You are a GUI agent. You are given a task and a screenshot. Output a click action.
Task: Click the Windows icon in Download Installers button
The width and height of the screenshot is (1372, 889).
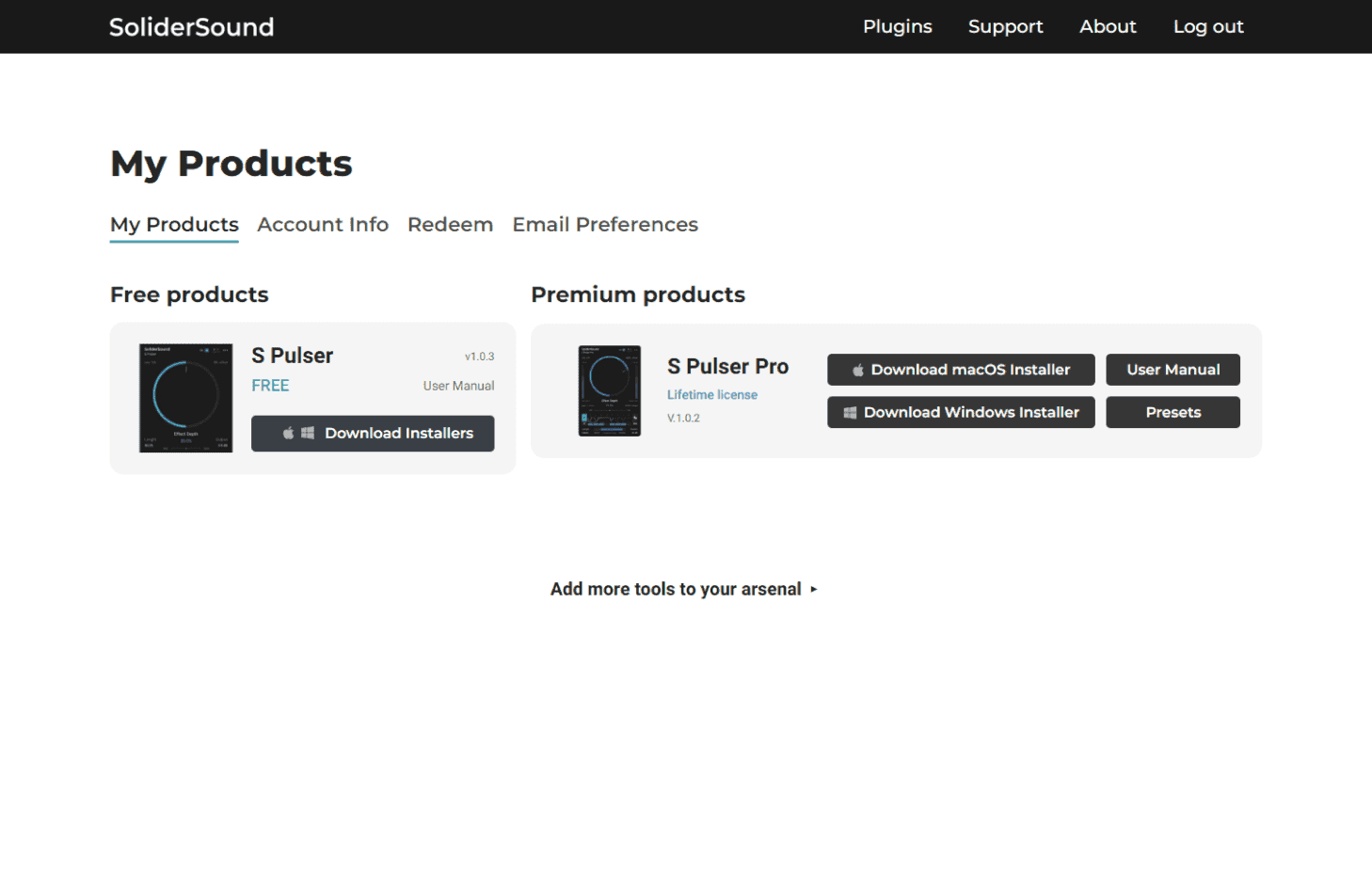[x=308, y=434]
